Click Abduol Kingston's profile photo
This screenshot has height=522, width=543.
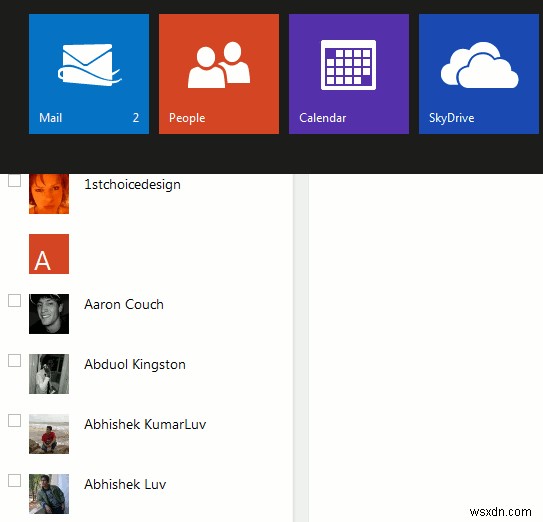(x=49, y=374)
